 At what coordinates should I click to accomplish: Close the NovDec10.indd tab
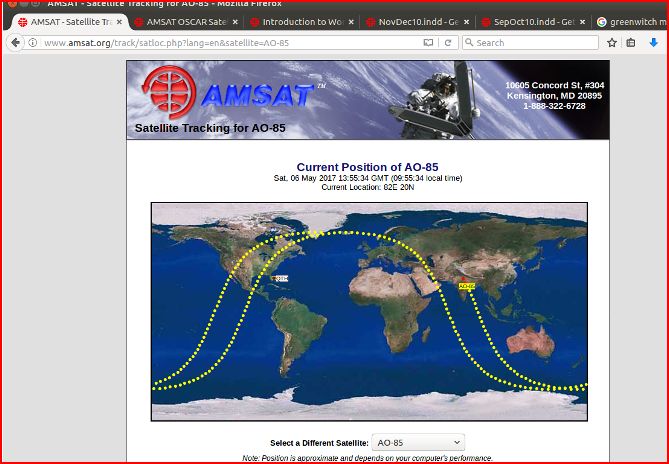pos(466,22)
